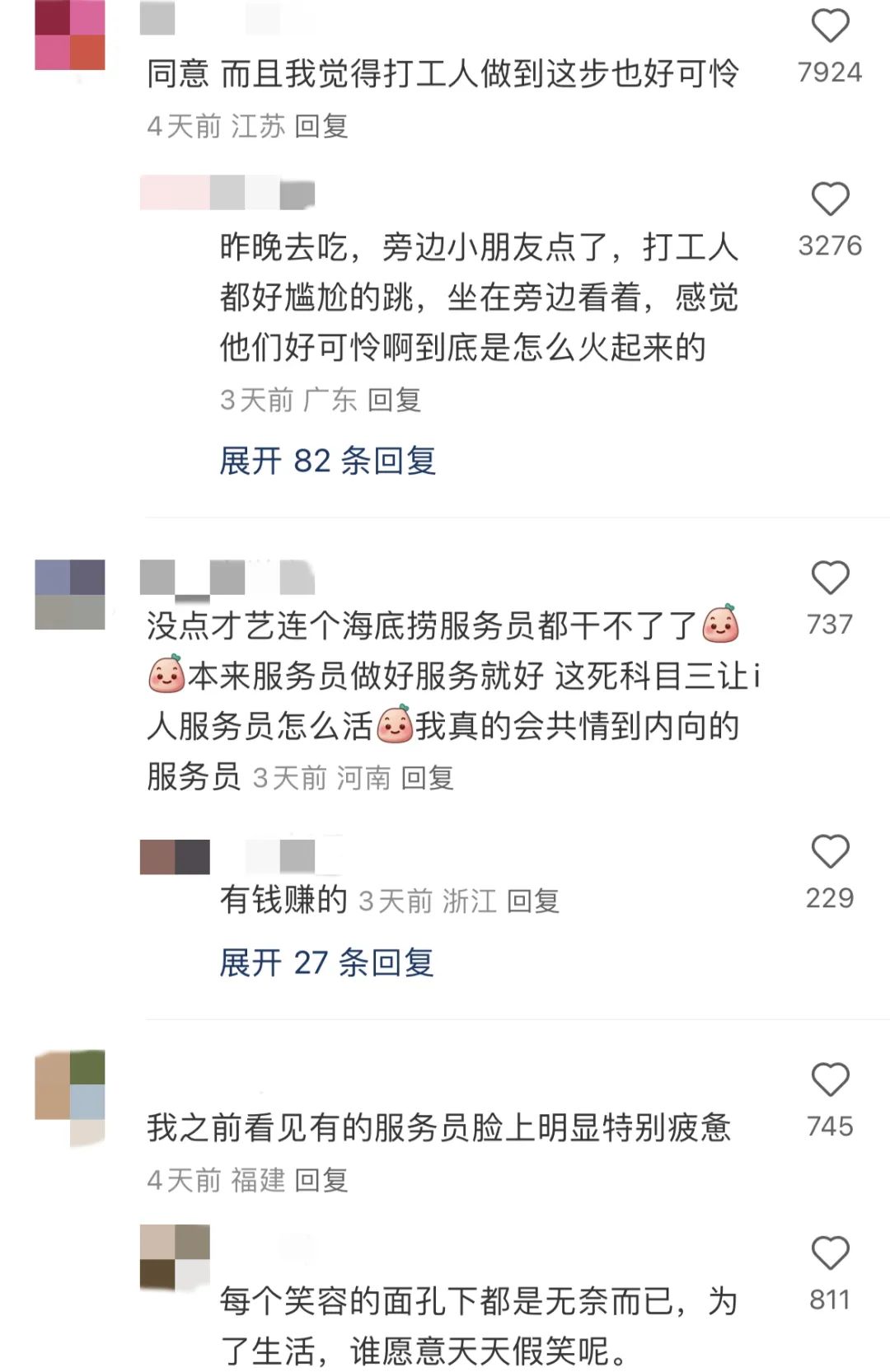Reply to the Henan commenter
This screenshot has height=1372, width=890.
[427, 778]
